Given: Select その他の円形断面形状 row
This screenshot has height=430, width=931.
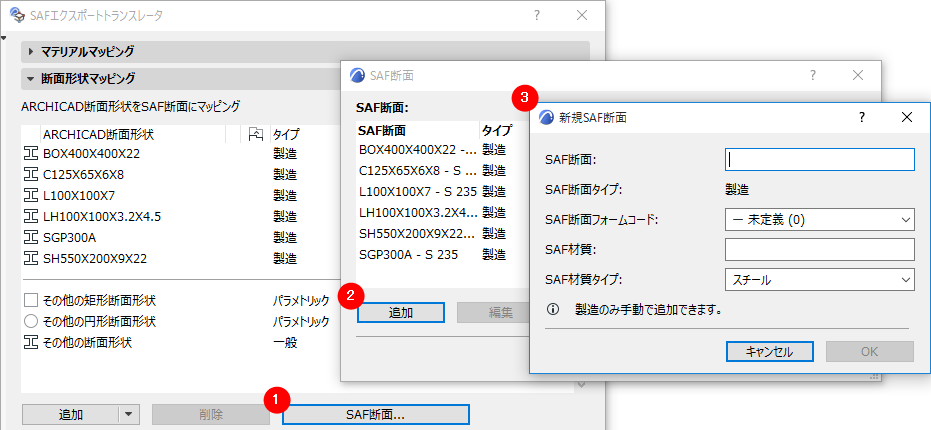Looking at the screenshot, I should (179, 321).
